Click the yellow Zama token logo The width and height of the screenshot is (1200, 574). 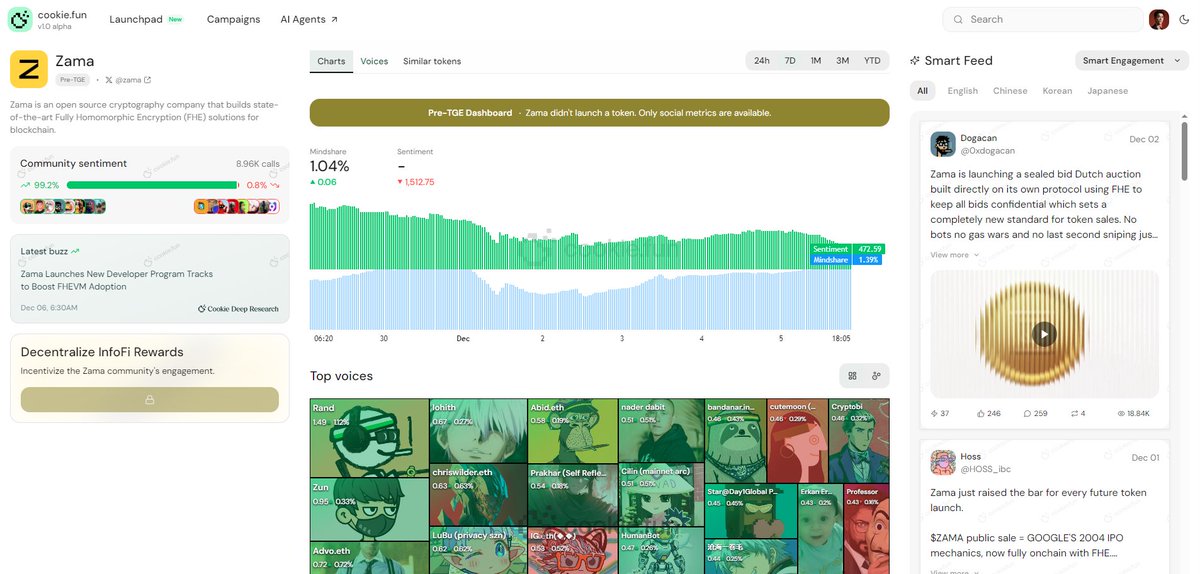(x=29, y=70)
